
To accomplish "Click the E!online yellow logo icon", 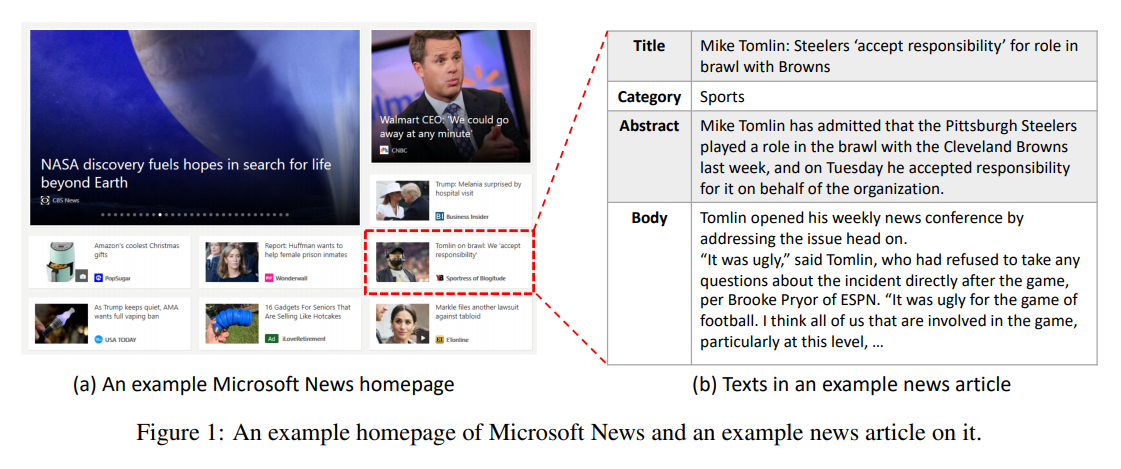I will click(440, 339).
